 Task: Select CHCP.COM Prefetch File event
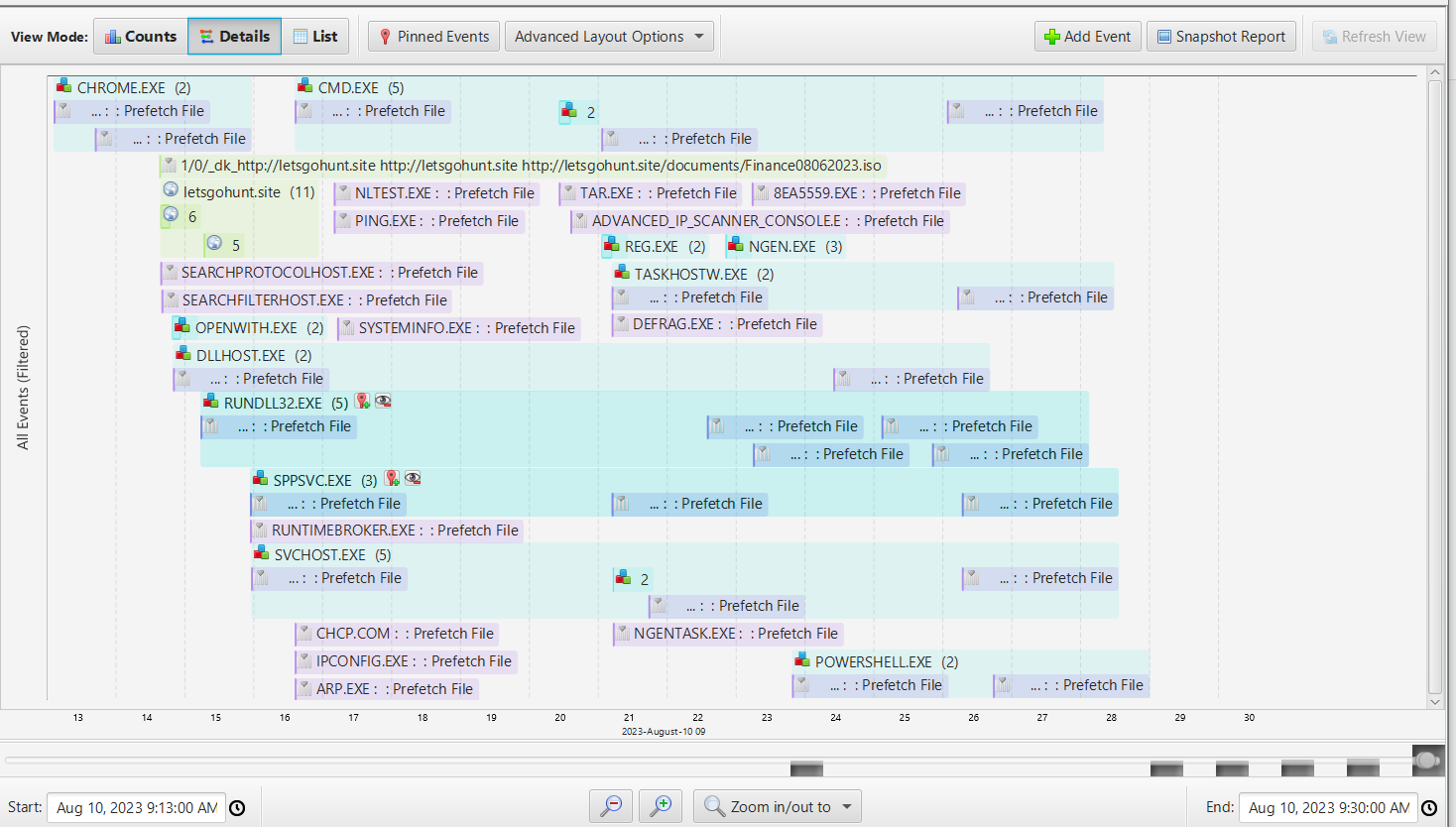click(x=397, y=634)
